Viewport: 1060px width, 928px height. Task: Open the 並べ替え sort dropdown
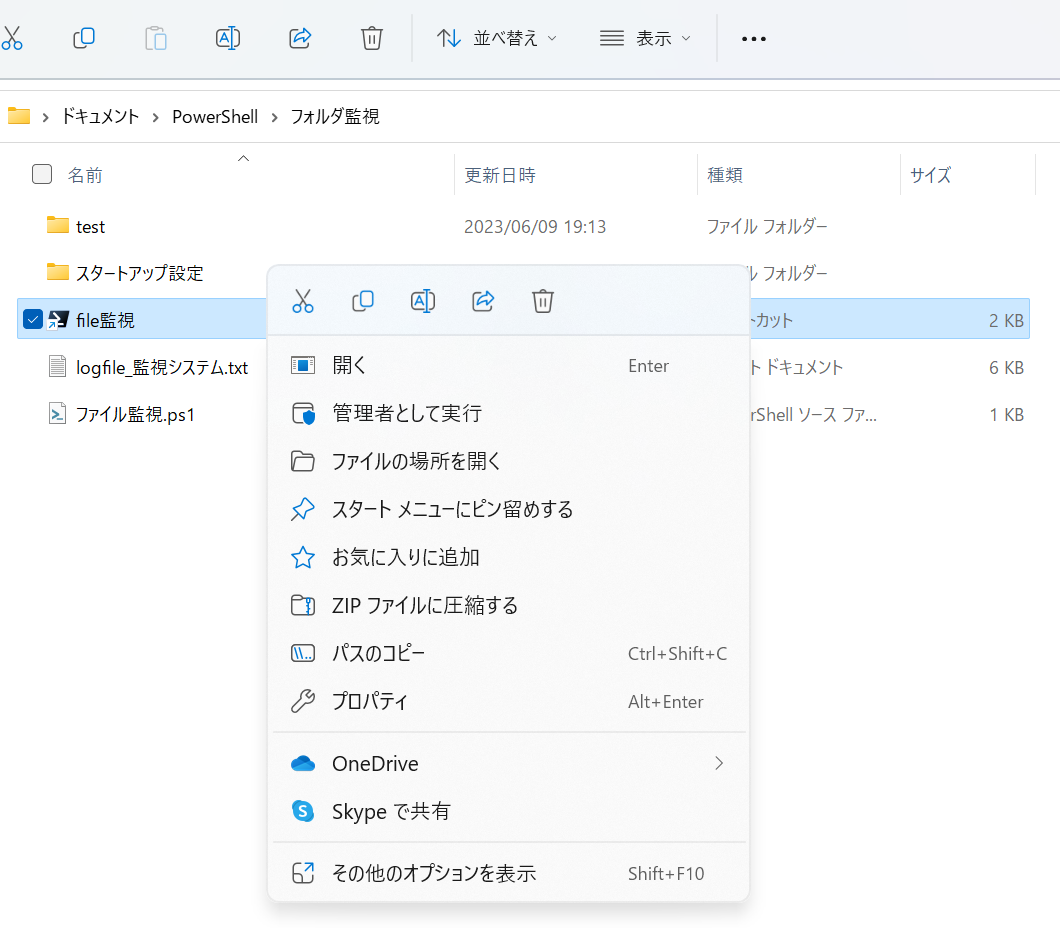point(497,38)
